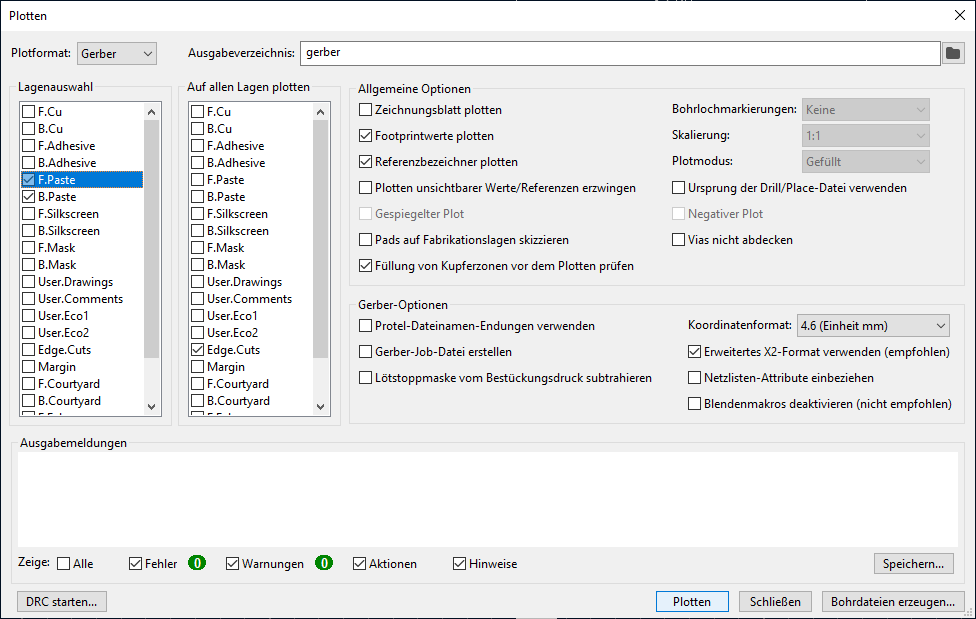Click the Plotten button
Viewport: 976px width, 619px height.
tap(692, 602)
